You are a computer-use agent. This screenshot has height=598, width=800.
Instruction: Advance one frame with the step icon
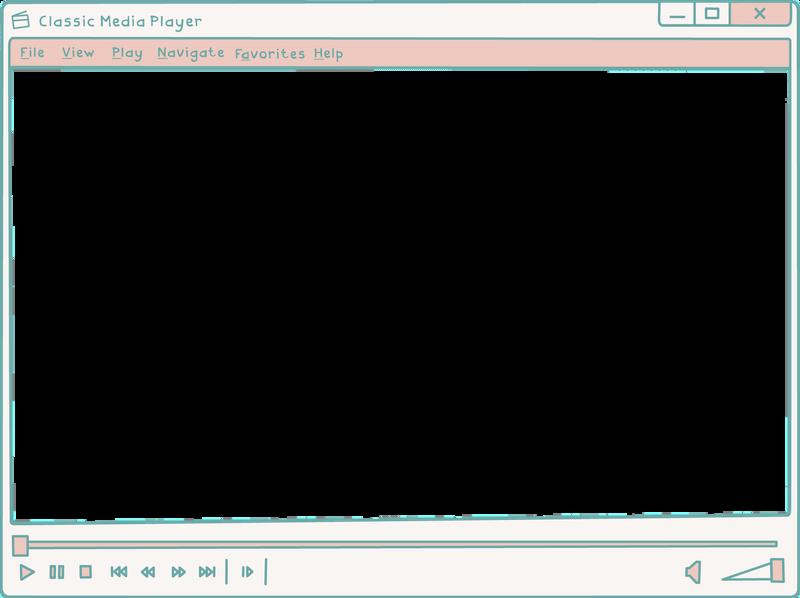[x=247, y=572]
